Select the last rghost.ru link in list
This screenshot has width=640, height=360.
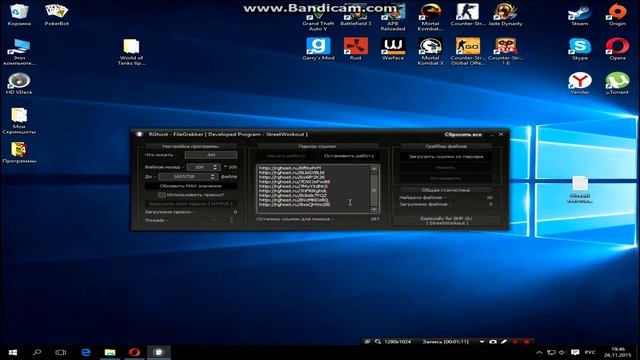point(294,204)
